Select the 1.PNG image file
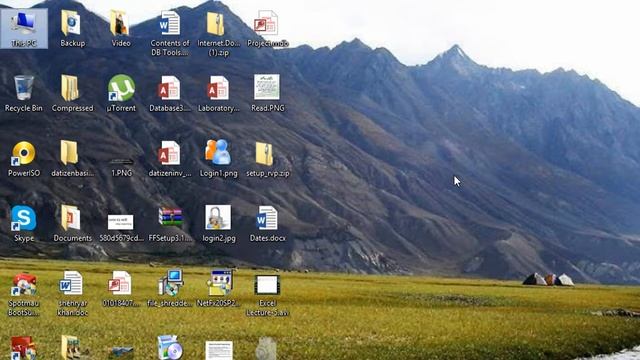 (x=121, y=167)
